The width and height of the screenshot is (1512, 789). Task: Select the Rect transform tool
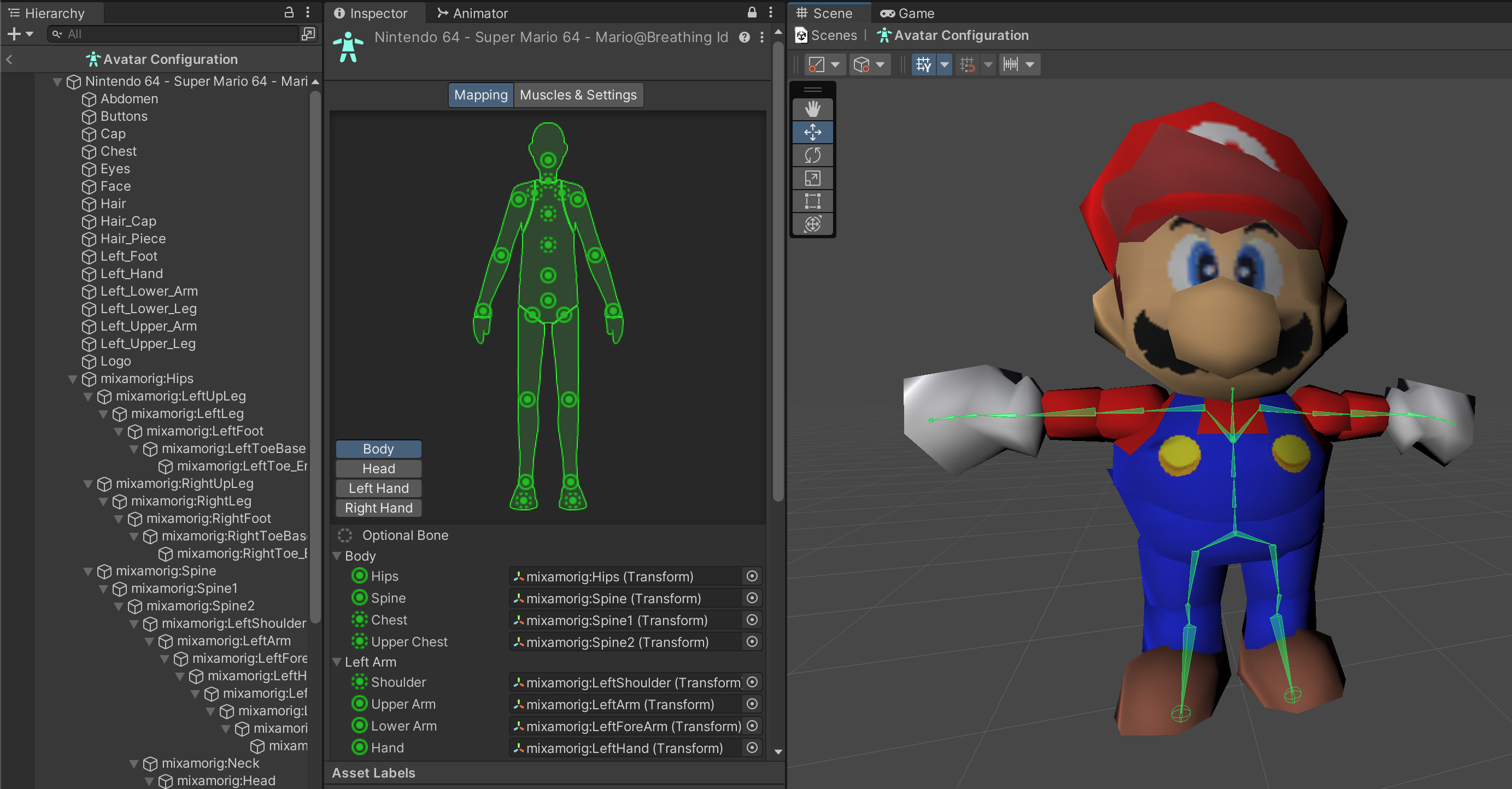click(812, 201)
